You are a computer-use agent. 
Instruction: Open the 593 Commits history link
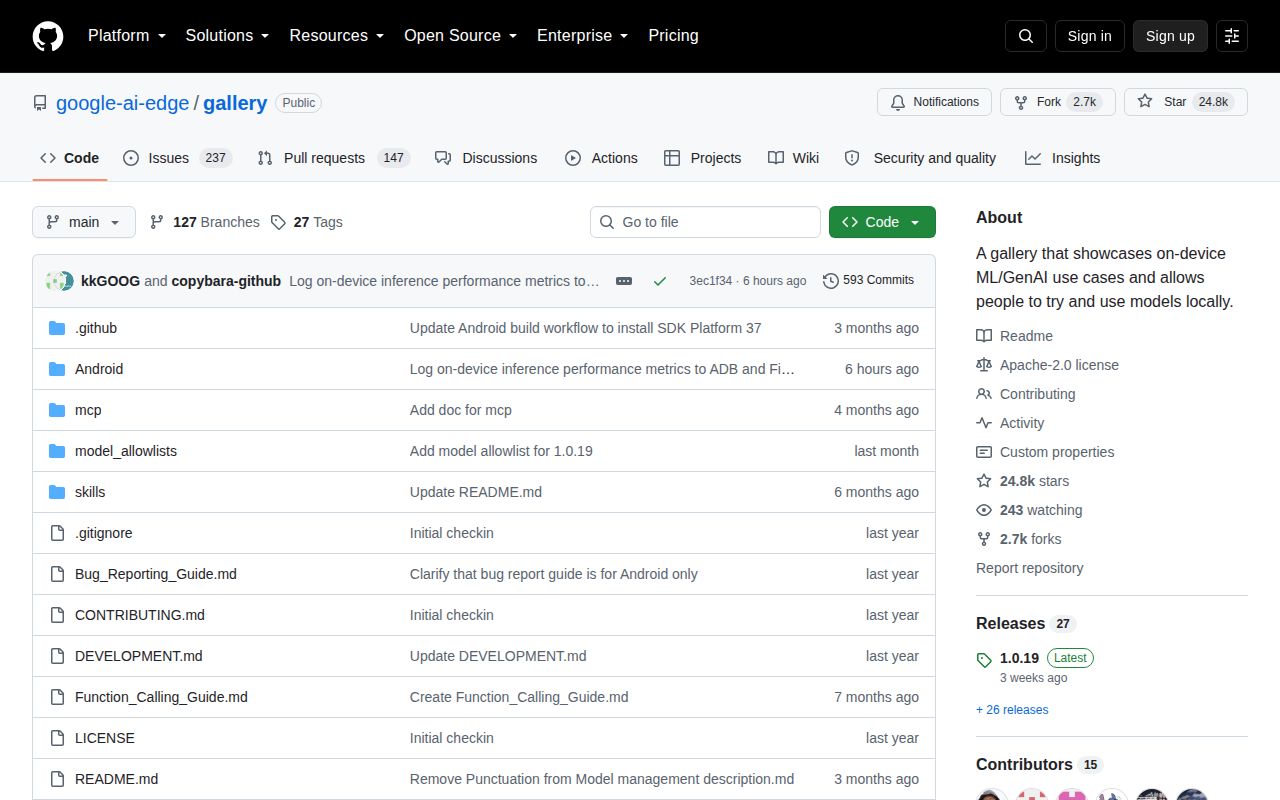868,280
